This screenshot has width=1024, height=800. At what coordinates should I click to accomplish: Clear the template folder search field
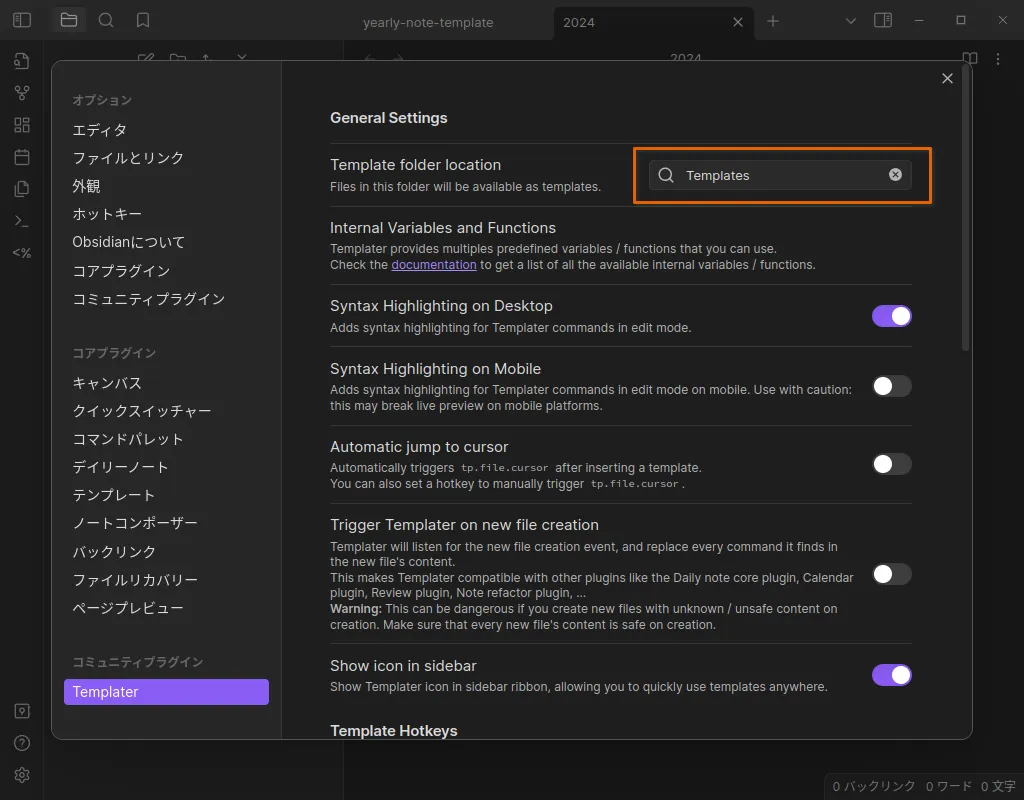[895, 175]
